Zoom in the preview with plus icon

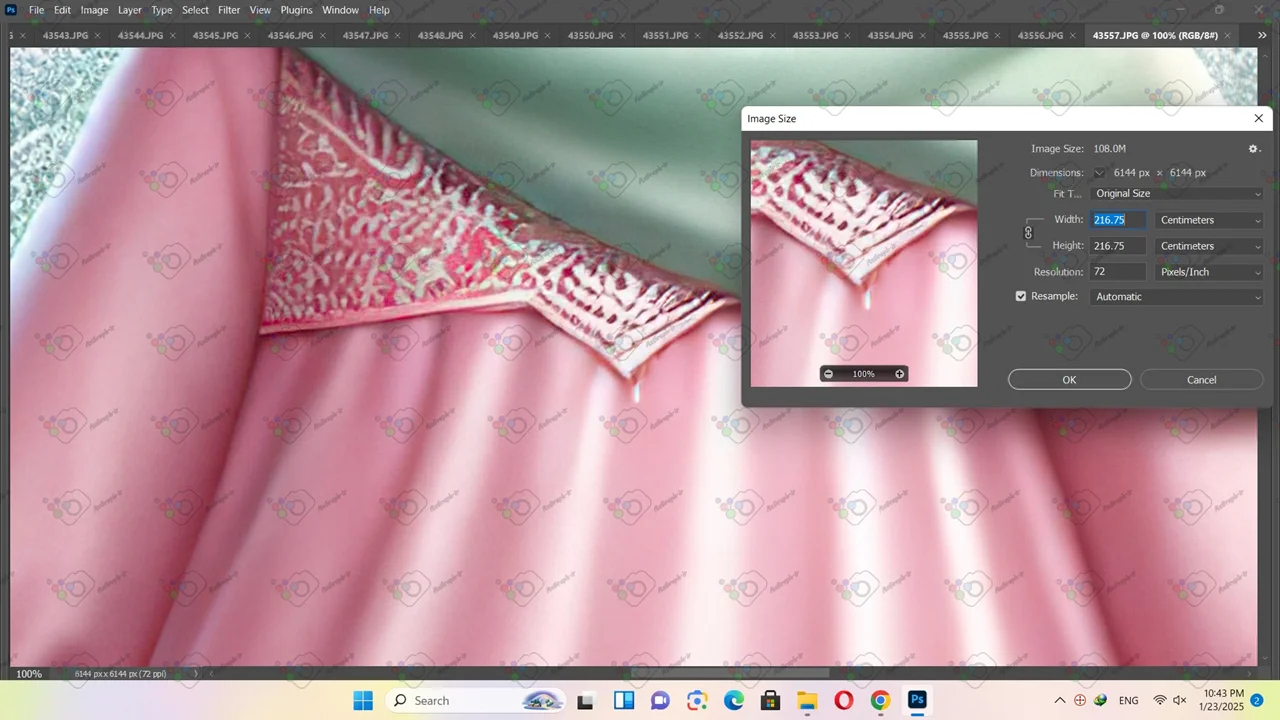pyautogui.click(x=899, y=374)
